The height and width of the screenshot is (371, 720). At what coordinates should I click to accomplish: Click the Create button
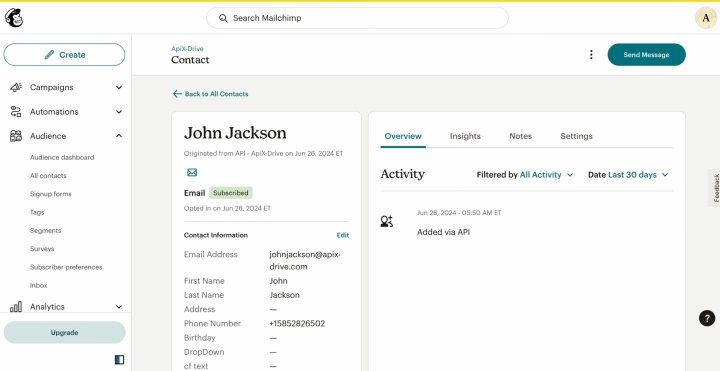click(x=64, y=55)
